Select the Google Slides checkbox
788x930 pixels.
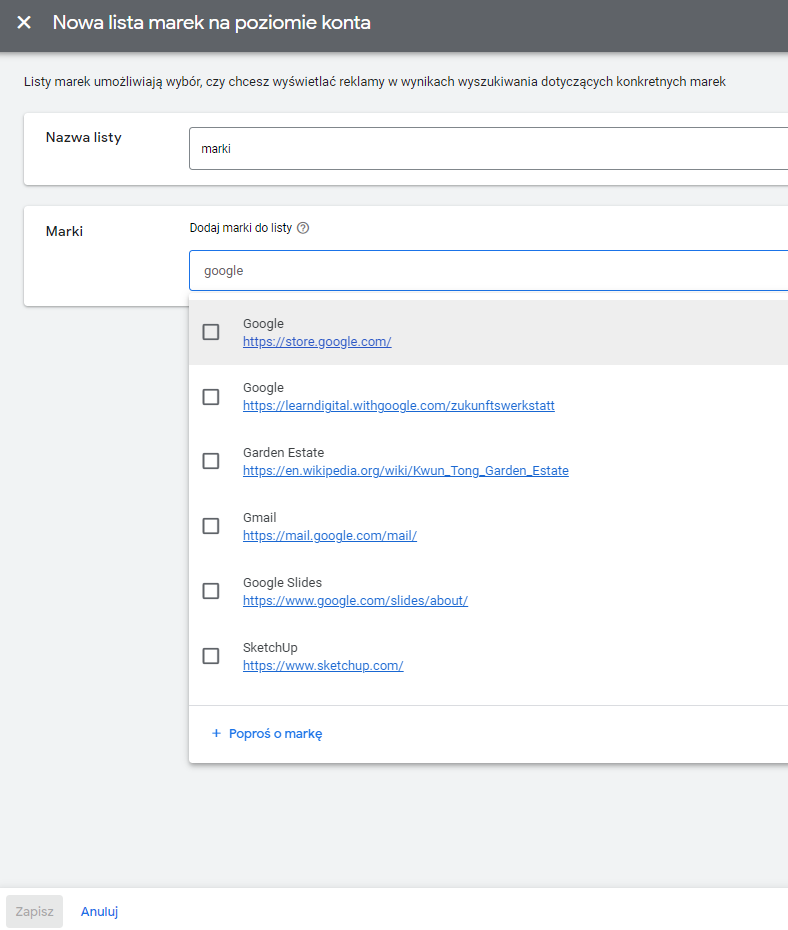(210, 591)
